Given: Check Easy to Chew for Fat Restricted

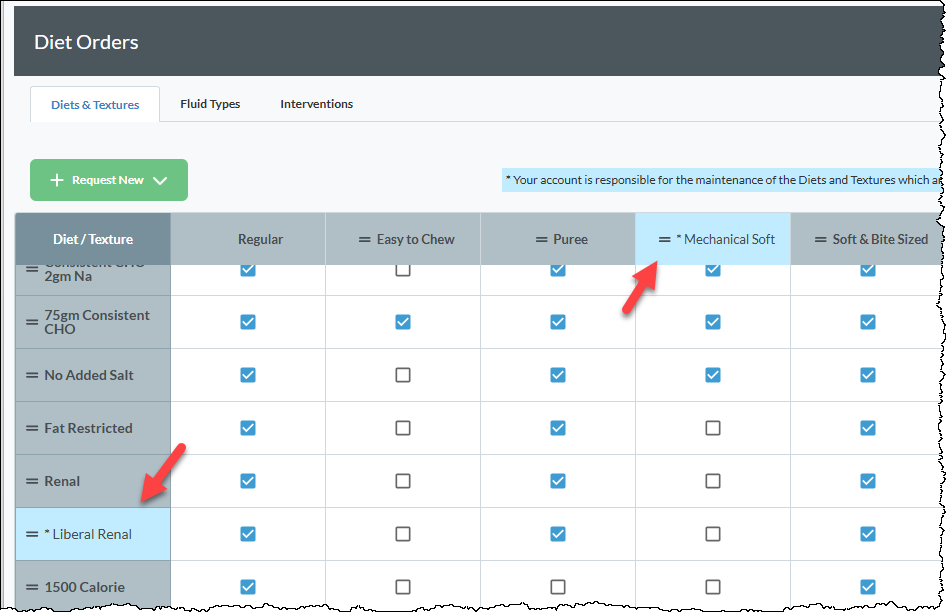Looking at the screenshot, I should (403, 429).
